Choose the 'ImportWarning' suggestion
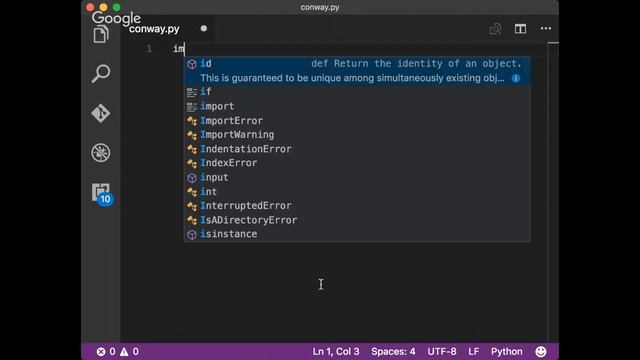This screenshot has height=360, width=640. tap(357, 135)
